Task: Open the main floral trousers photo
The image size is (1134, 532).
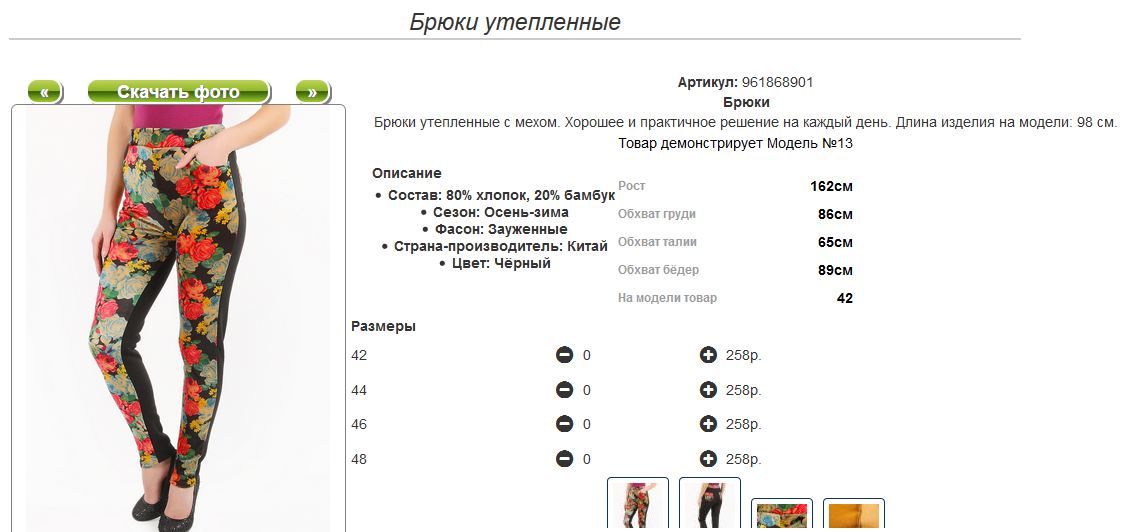Action: (x=178, y=318)
